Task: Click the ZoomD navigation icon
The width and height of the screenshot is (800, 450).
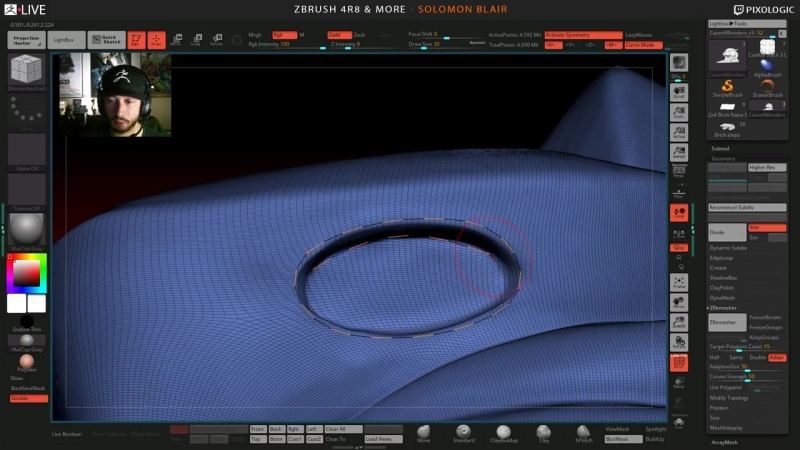Action: (x=679, y=322)
